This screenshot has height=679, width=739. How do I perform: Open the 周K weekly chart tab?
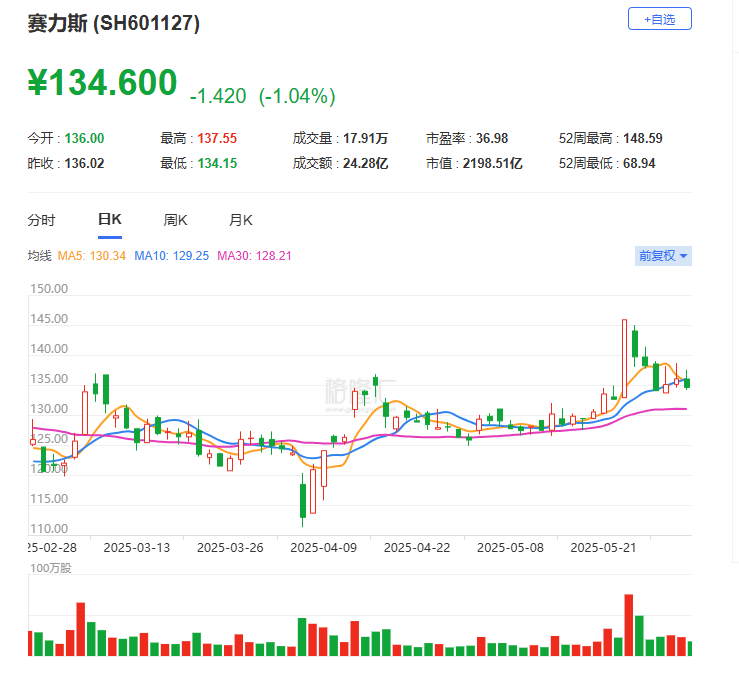(175, 220)
